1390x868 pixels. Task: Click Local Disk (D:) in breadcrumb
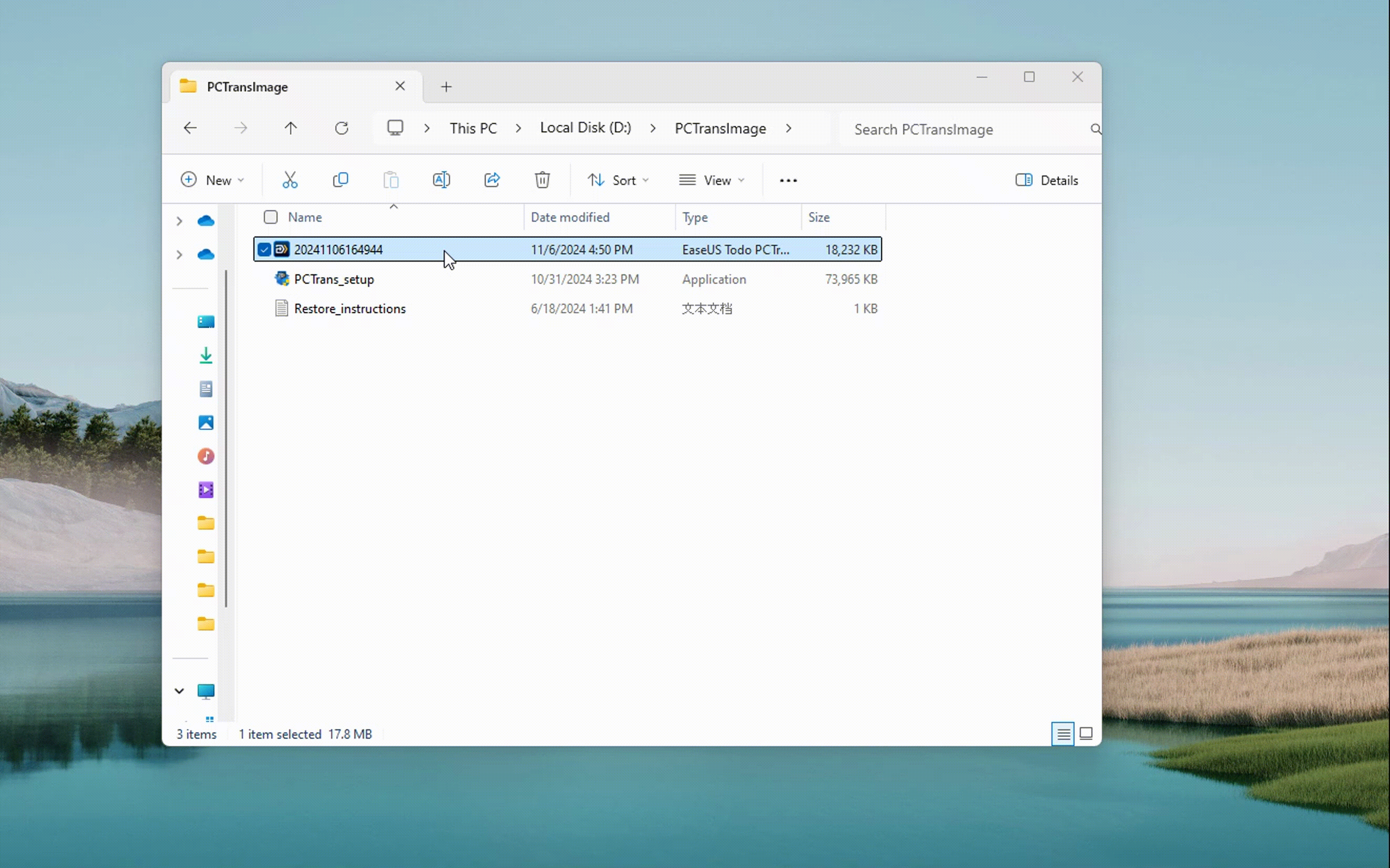[585, 128]
